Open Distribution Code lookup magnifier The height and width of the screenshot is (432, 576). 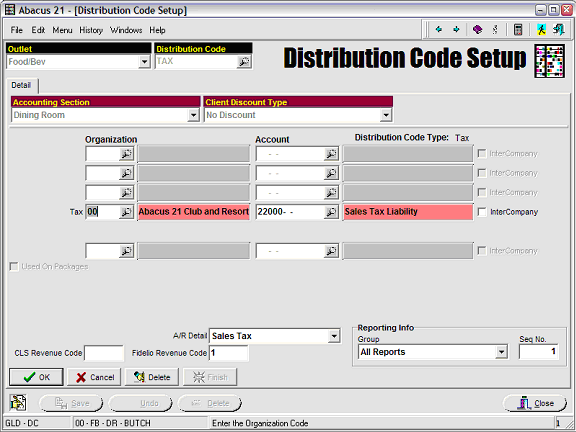pyautogui.click(x=244, y=62)
